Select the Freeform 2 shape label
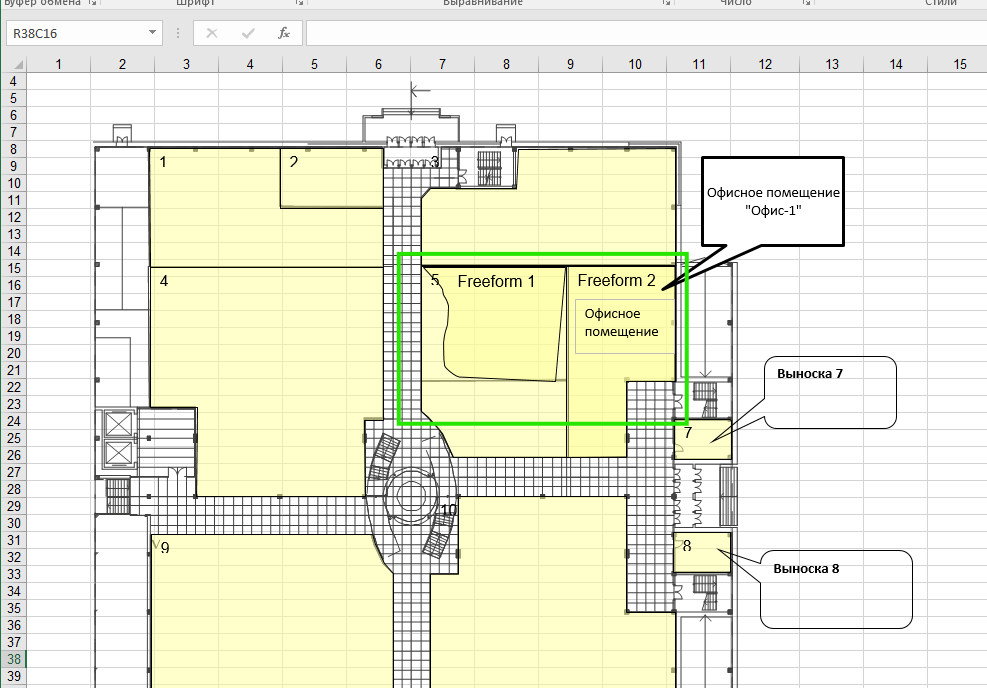The width and height of the screenshot is (987, 688). pyautogui.click(x=616, y=281)
